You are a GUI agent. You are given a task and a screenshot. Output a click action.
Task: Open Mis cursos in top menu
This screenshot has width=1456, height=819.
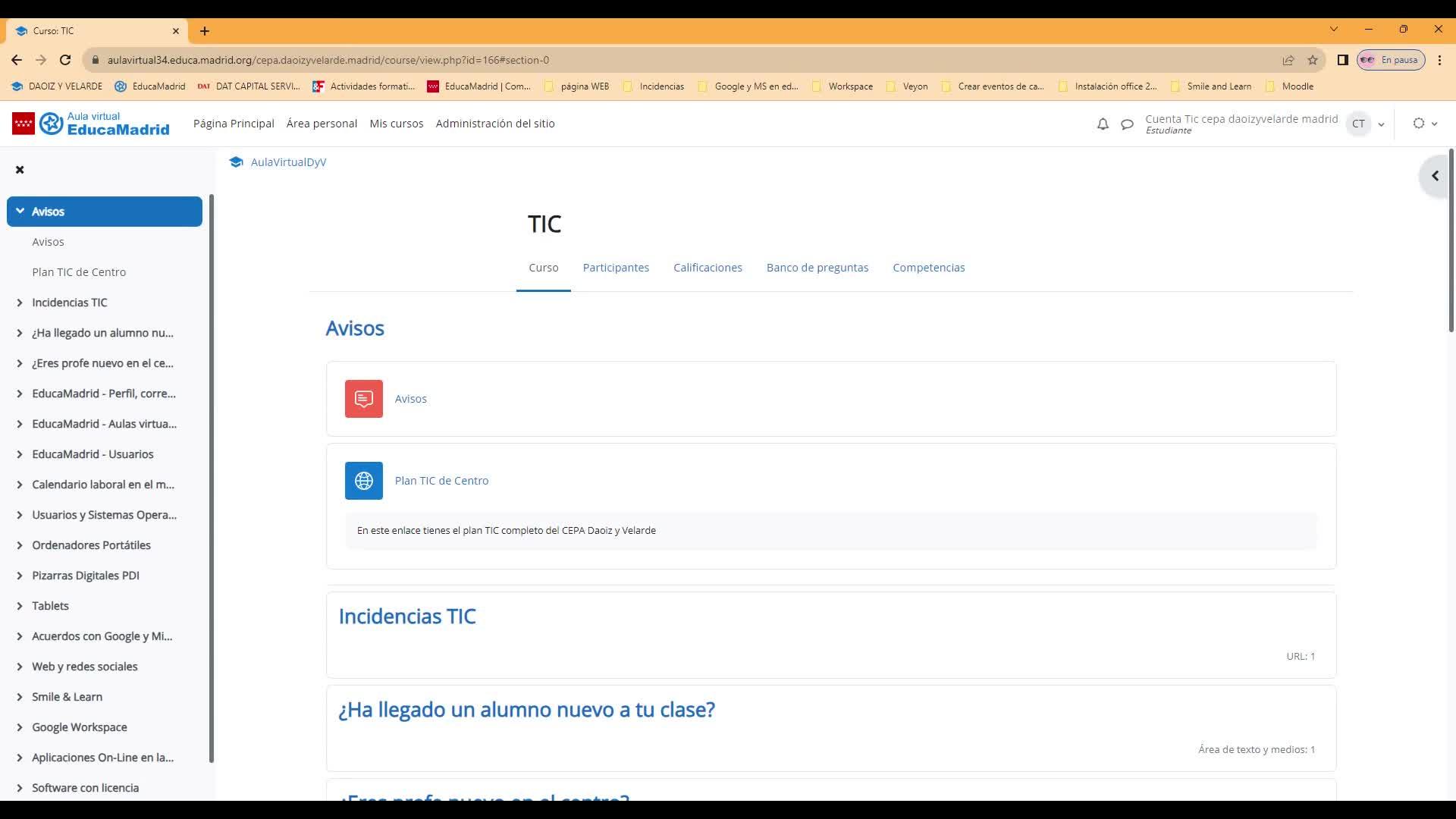coord(396,124)
